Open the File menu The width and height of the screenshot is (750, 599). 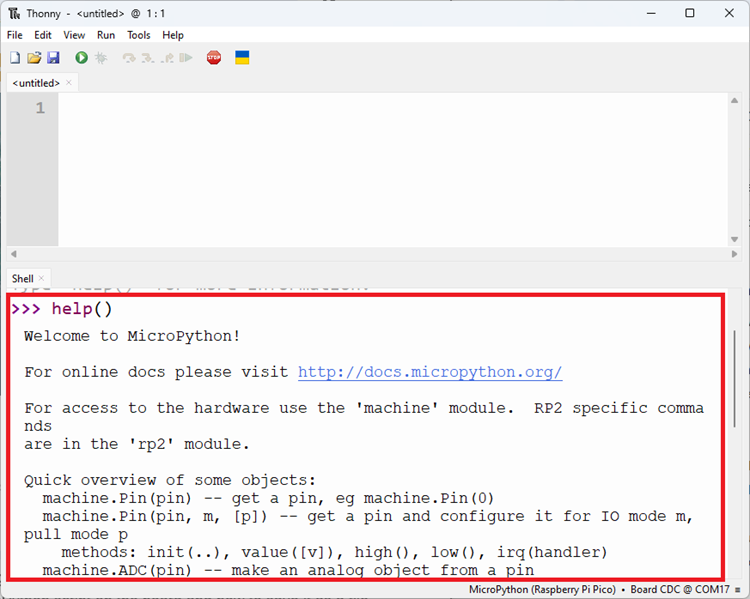pyautogui.click(x=15, y=35)
